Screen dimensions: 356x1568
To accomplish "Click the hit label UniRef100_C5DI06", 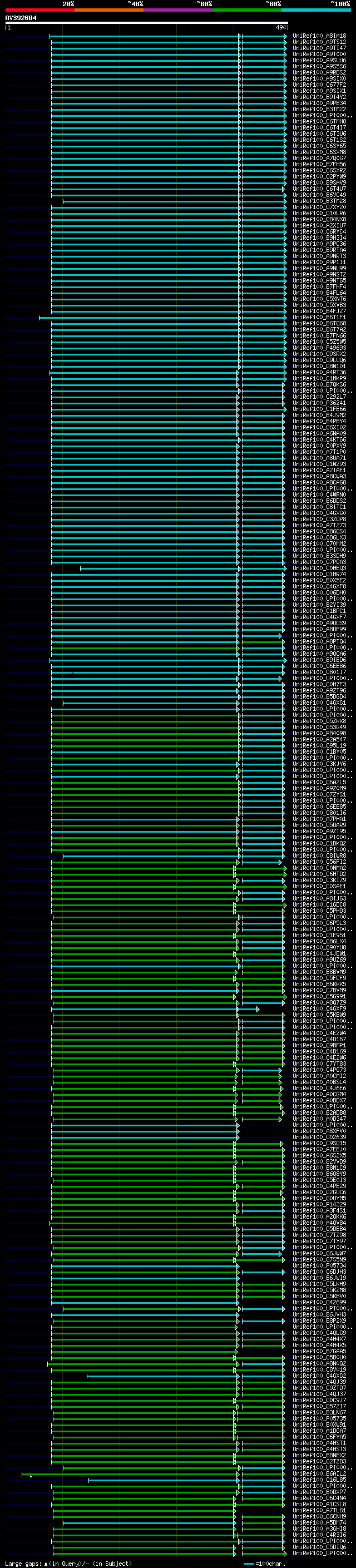I will point(319,1547).
